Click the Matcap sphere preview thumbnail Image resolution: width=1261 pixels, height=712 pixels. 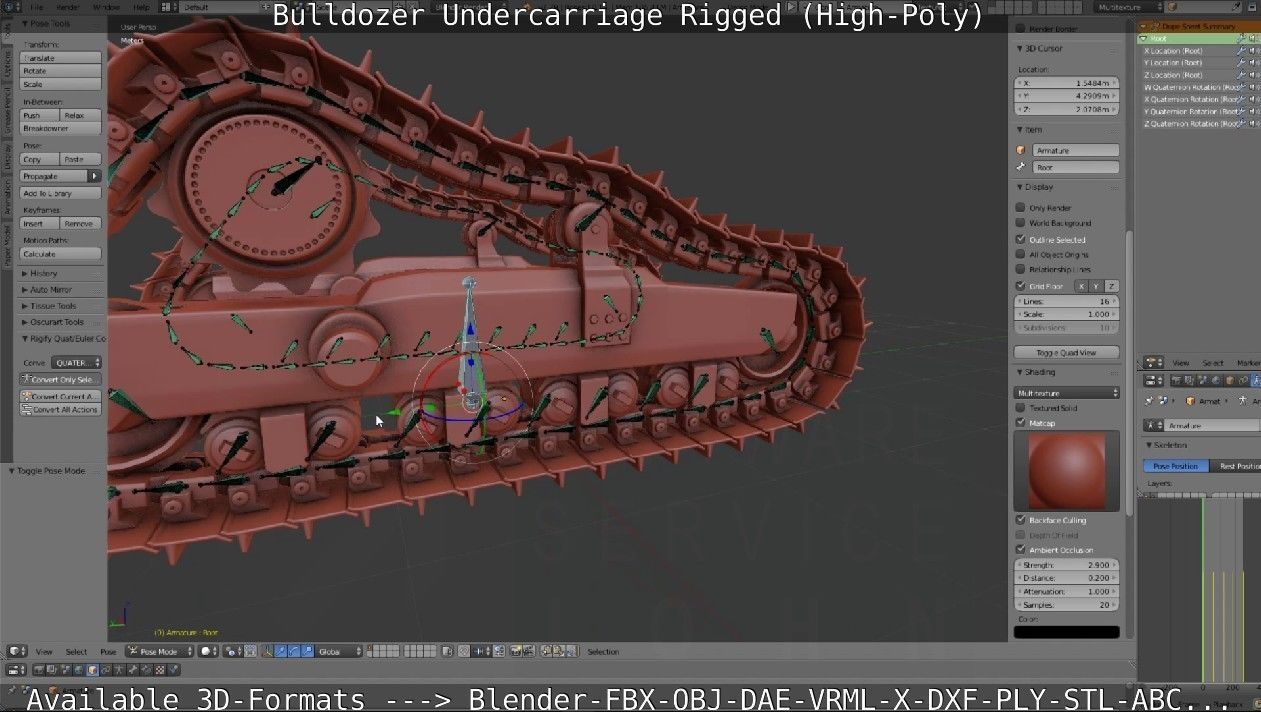coord(1066,471)
